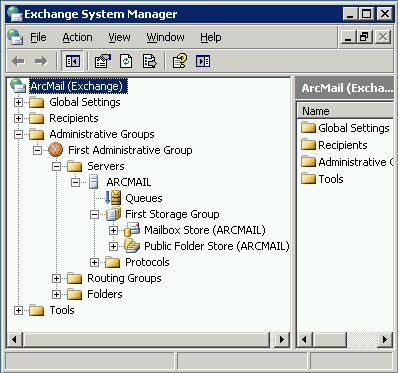This screenshot has width=398, height=373.
Task: Expand the Recipients tree node
Action: coord(19,118)
